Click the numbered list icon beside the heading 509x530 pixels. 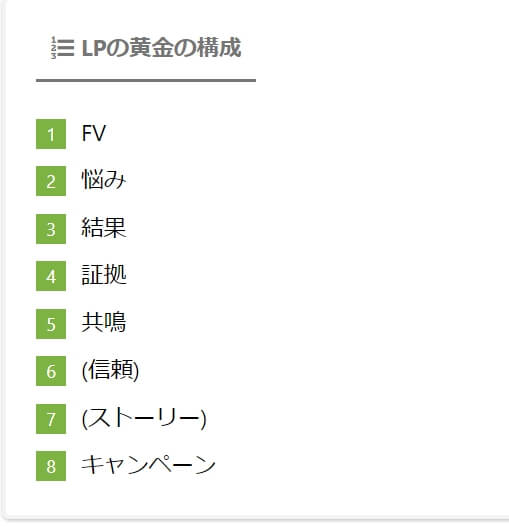tap(62, 48)
